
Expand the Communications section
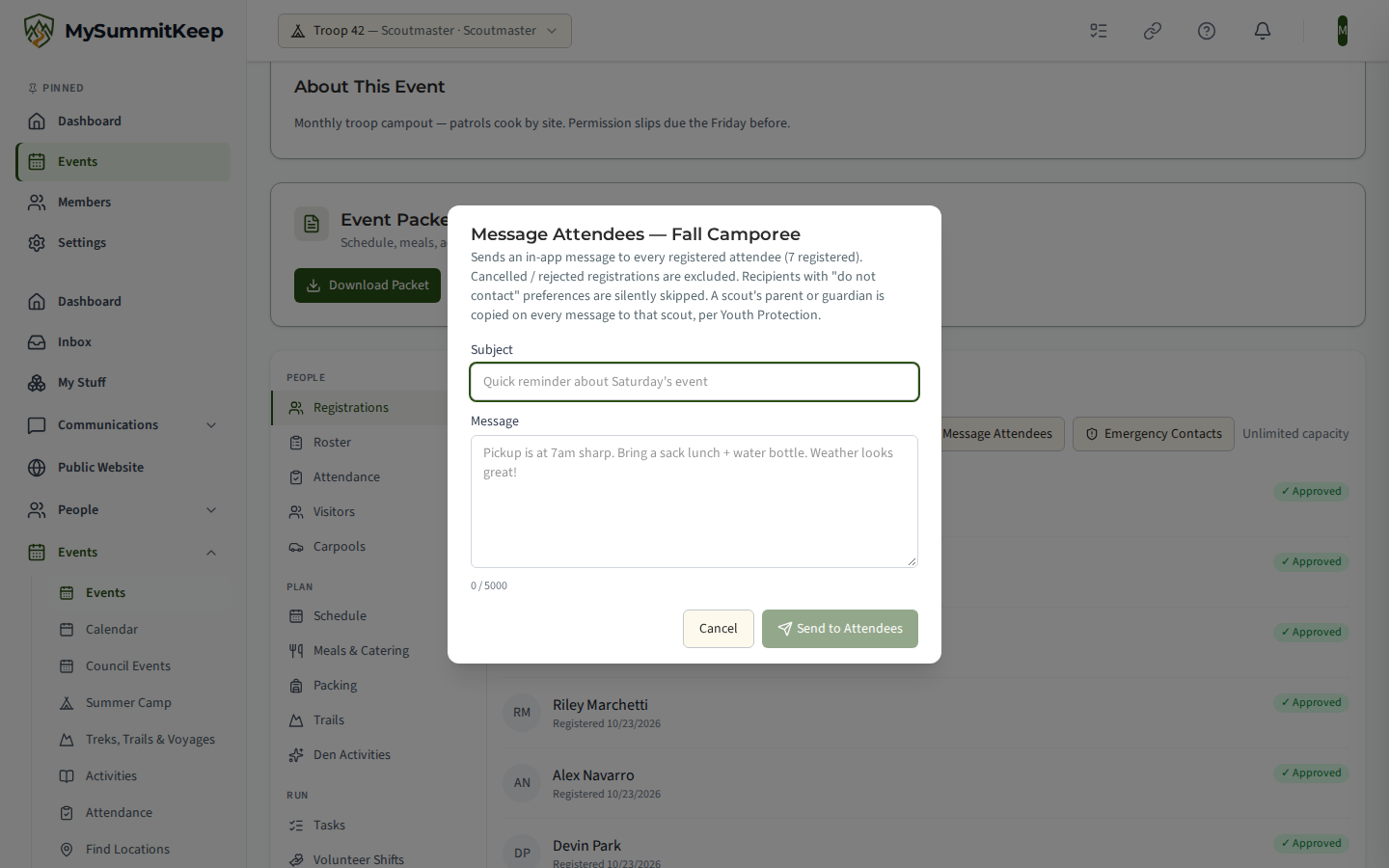(123, 425)
